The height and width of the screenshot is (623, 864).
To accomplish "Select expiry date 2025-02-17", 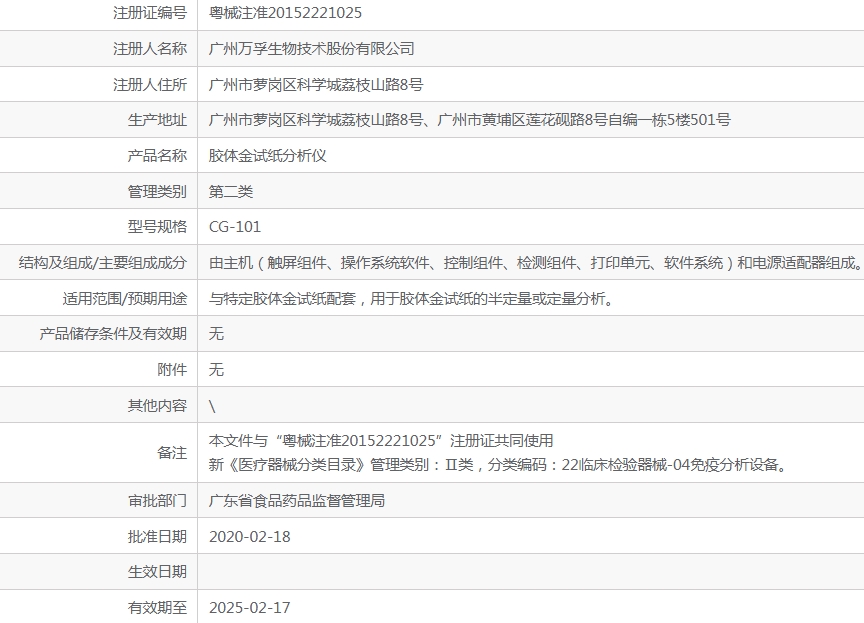I will [250, 608].
